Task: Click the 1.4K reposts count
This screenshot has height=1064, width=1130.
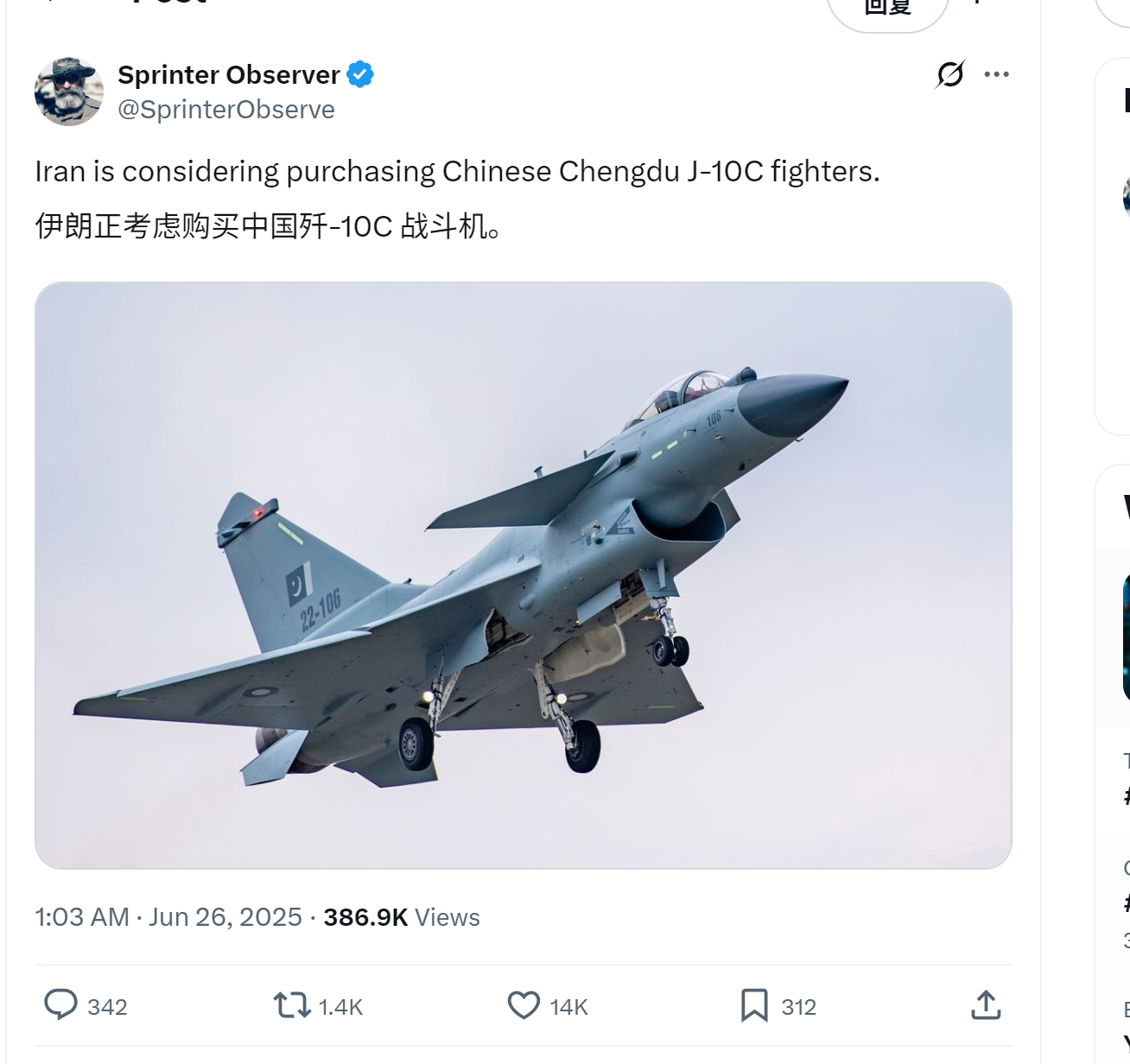Action: (x=340, y=1007)
